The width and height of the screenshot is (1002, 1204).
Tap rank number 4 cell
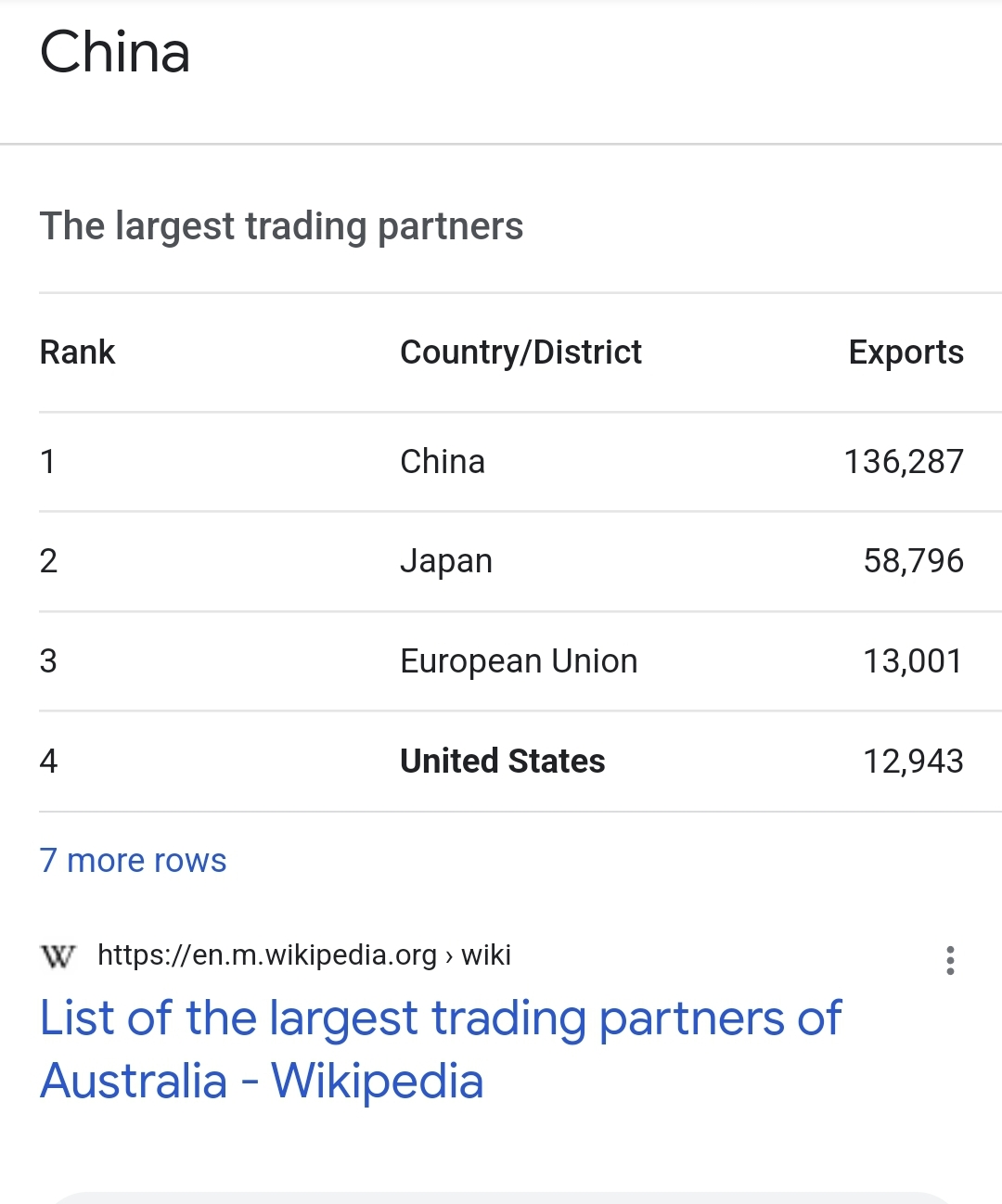tap(49, 762)
